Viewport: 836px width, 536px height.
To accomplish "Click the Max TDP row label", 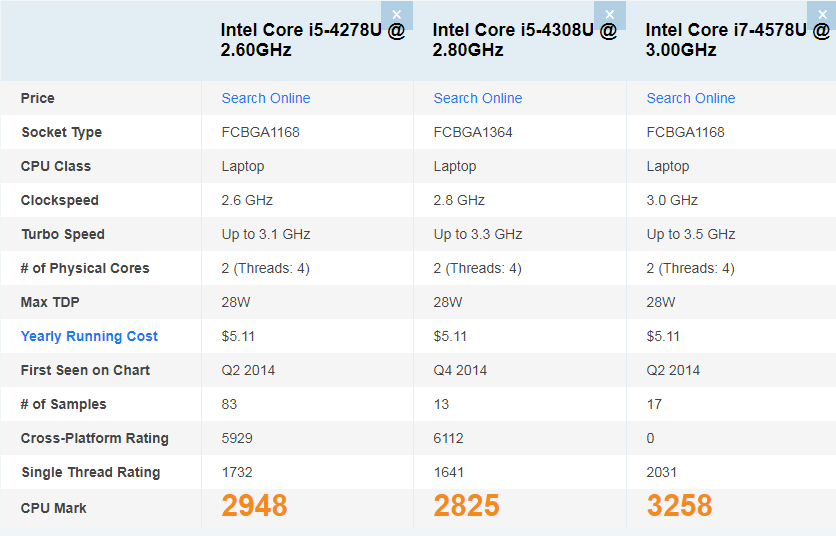I will point(51,302).
